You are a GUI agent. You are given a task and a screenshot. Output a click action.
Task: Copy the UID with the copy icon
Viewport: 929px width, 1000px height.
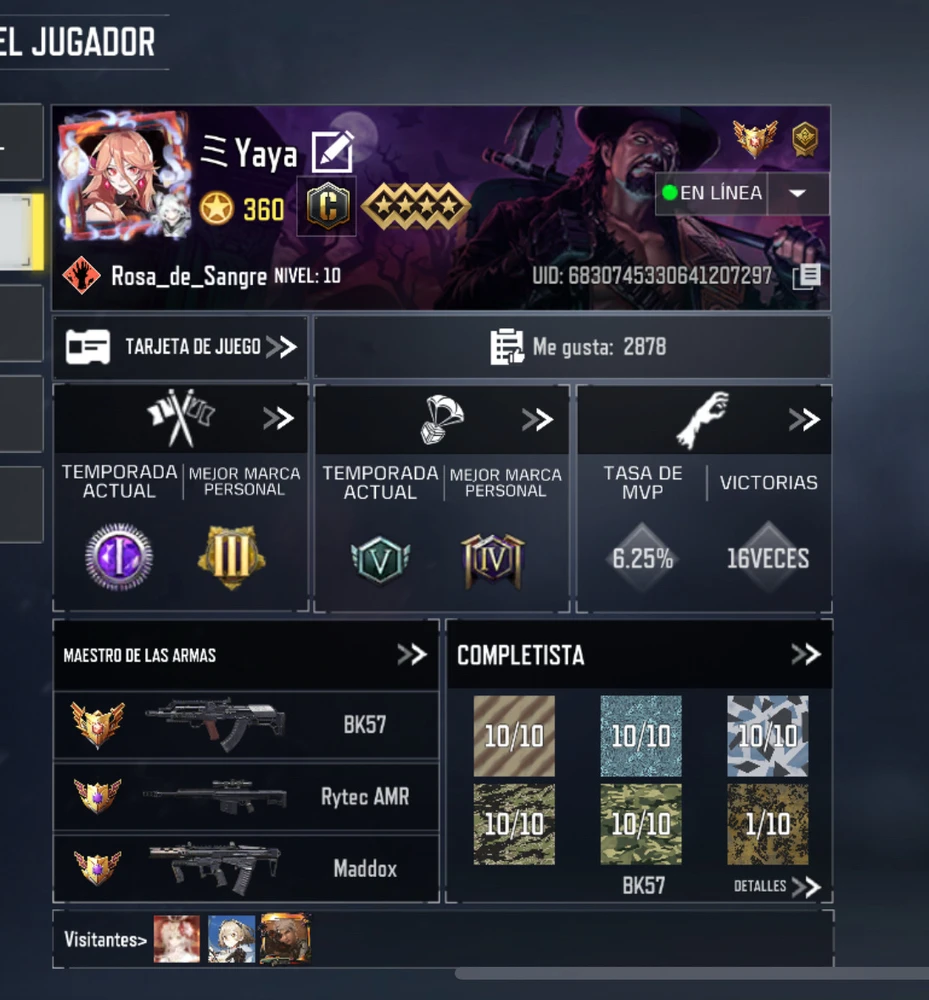pyautogui.click(x=807, y=277)
